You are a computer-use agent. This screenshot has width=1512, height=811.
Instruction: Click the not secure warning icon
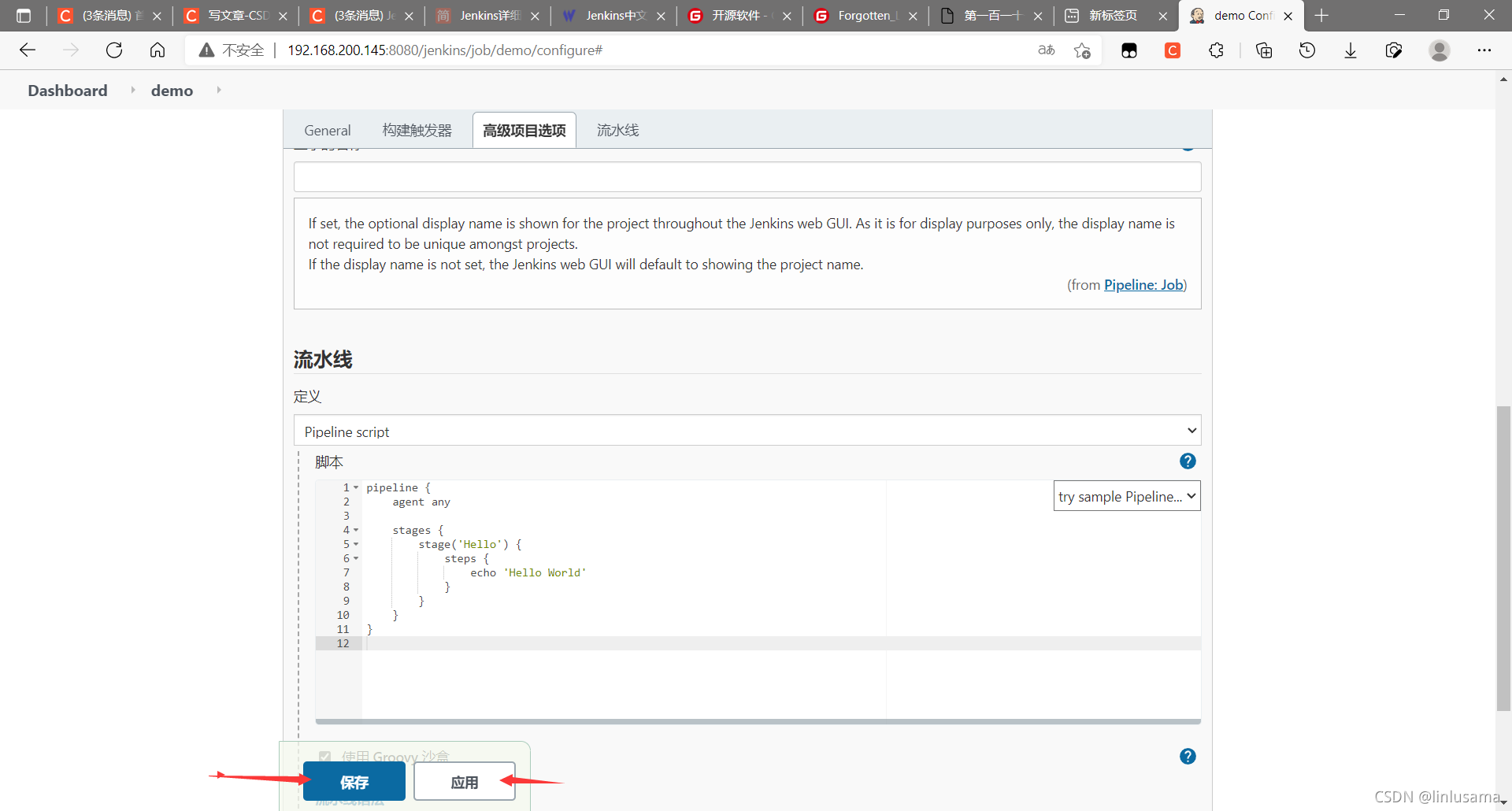[206, 50]
